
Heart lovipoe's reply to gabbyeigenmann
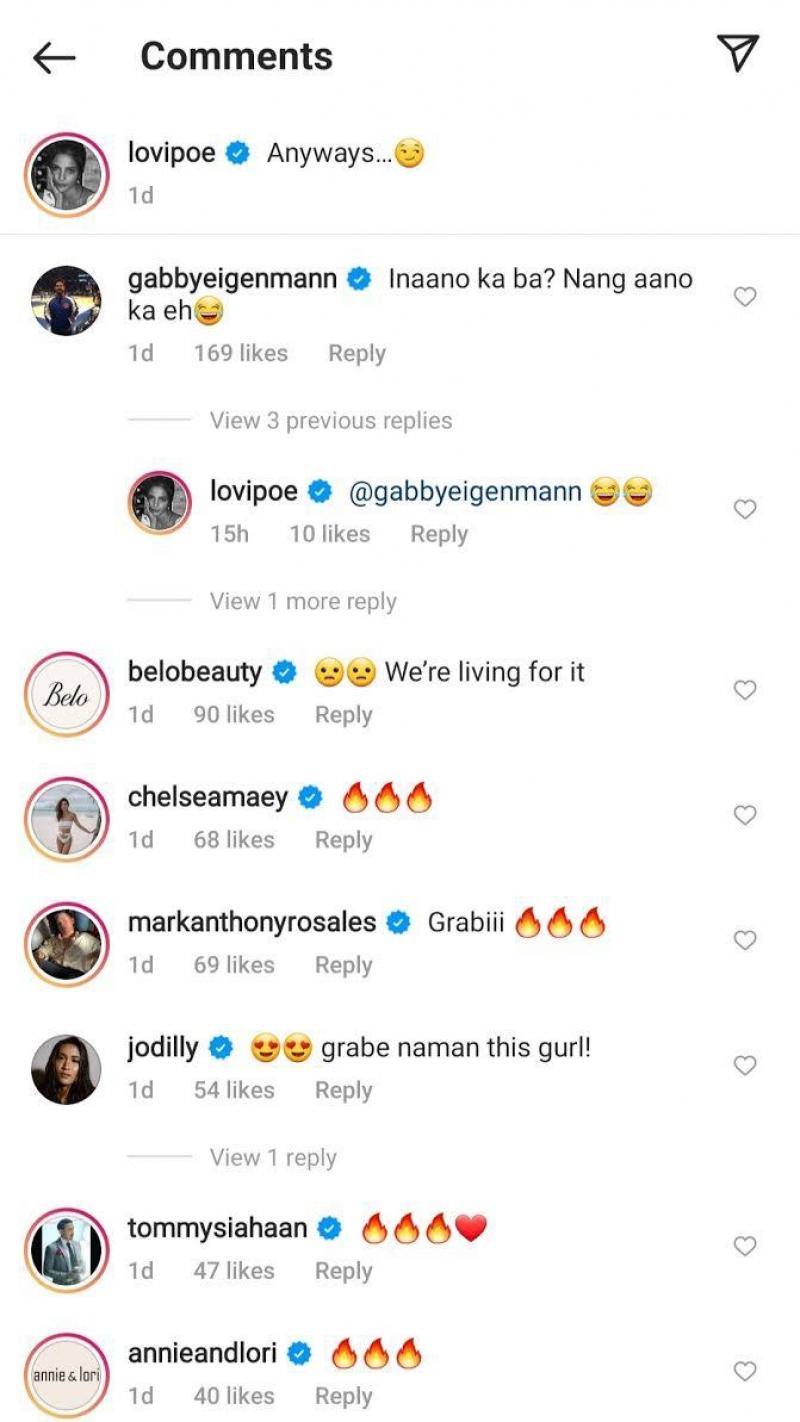(745, 510)
